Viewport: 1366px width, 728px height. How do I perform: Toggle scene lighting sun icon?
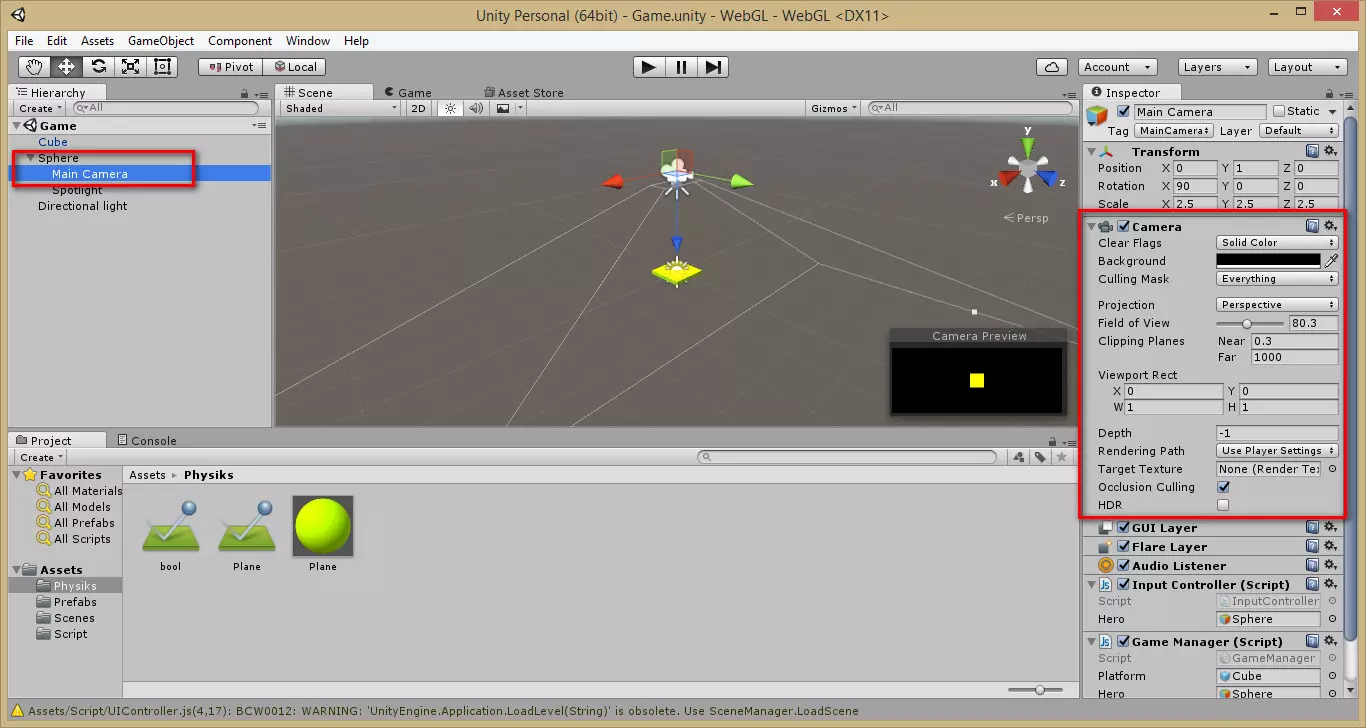pos(450,108)
